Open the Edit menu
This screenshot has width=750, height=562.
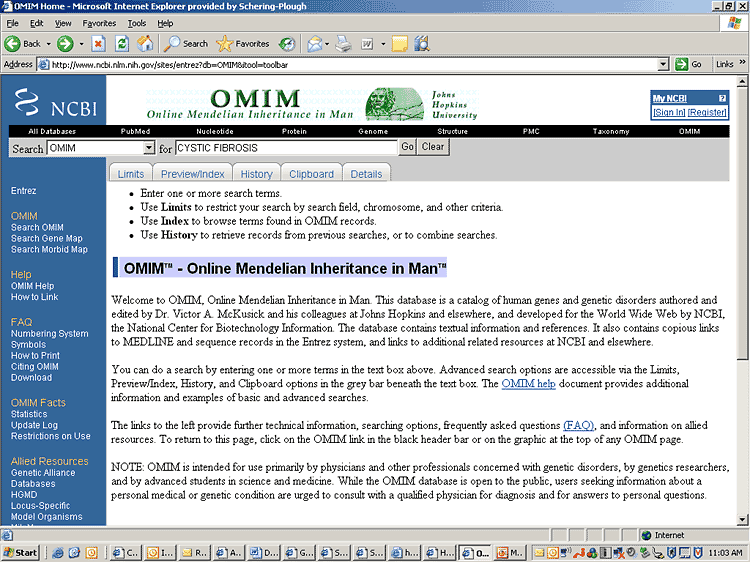point(36,23)
